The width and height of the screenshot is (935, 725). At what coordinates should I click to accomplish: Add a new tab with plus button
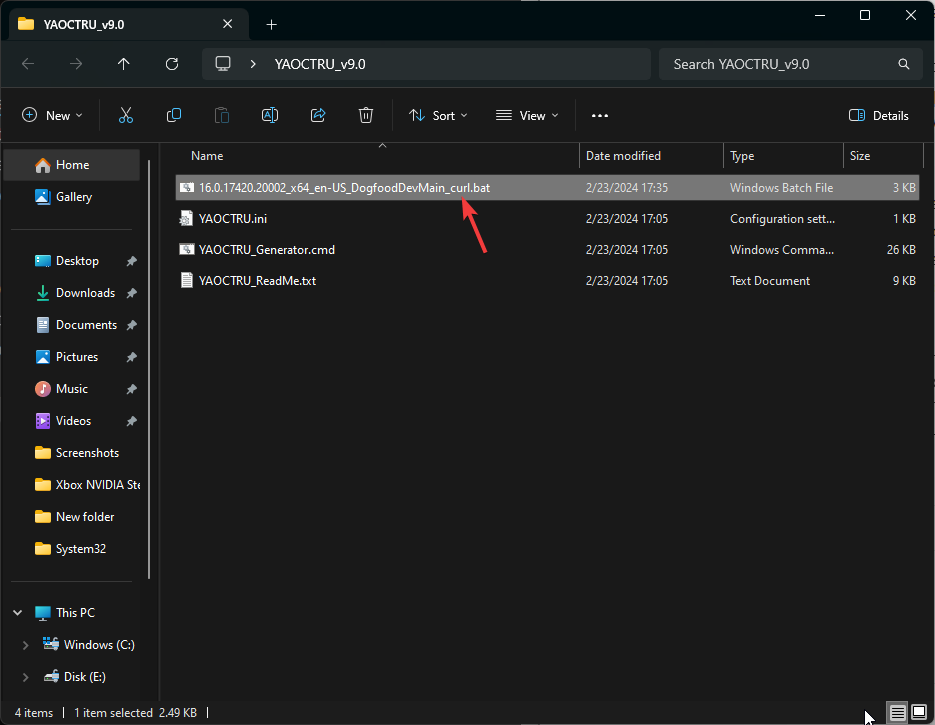click(x=271, y=24)
